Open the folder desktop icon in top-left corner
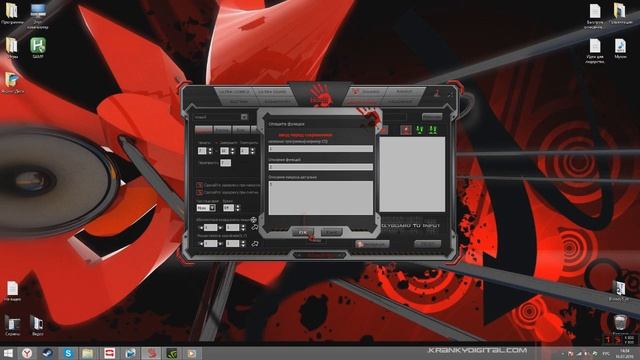Screen dimensions: 640x360 (12, 13)
